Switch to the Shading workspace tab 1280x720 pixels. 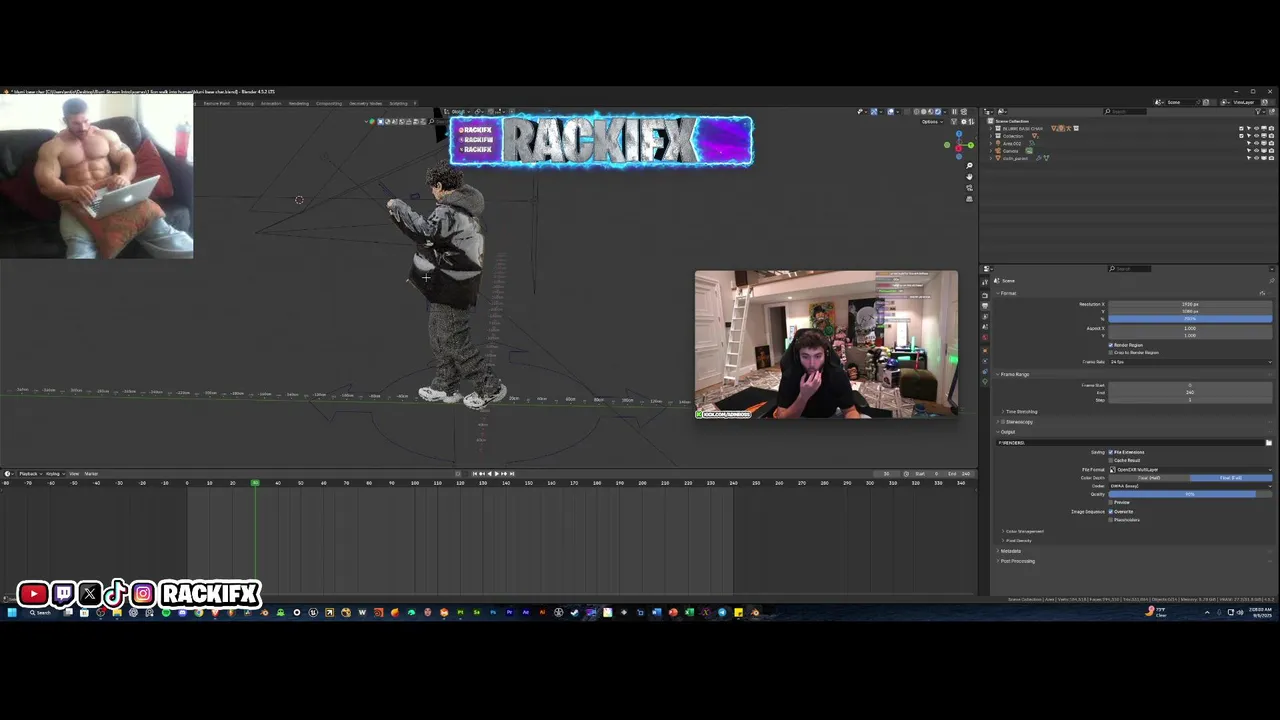click(245, 103)
